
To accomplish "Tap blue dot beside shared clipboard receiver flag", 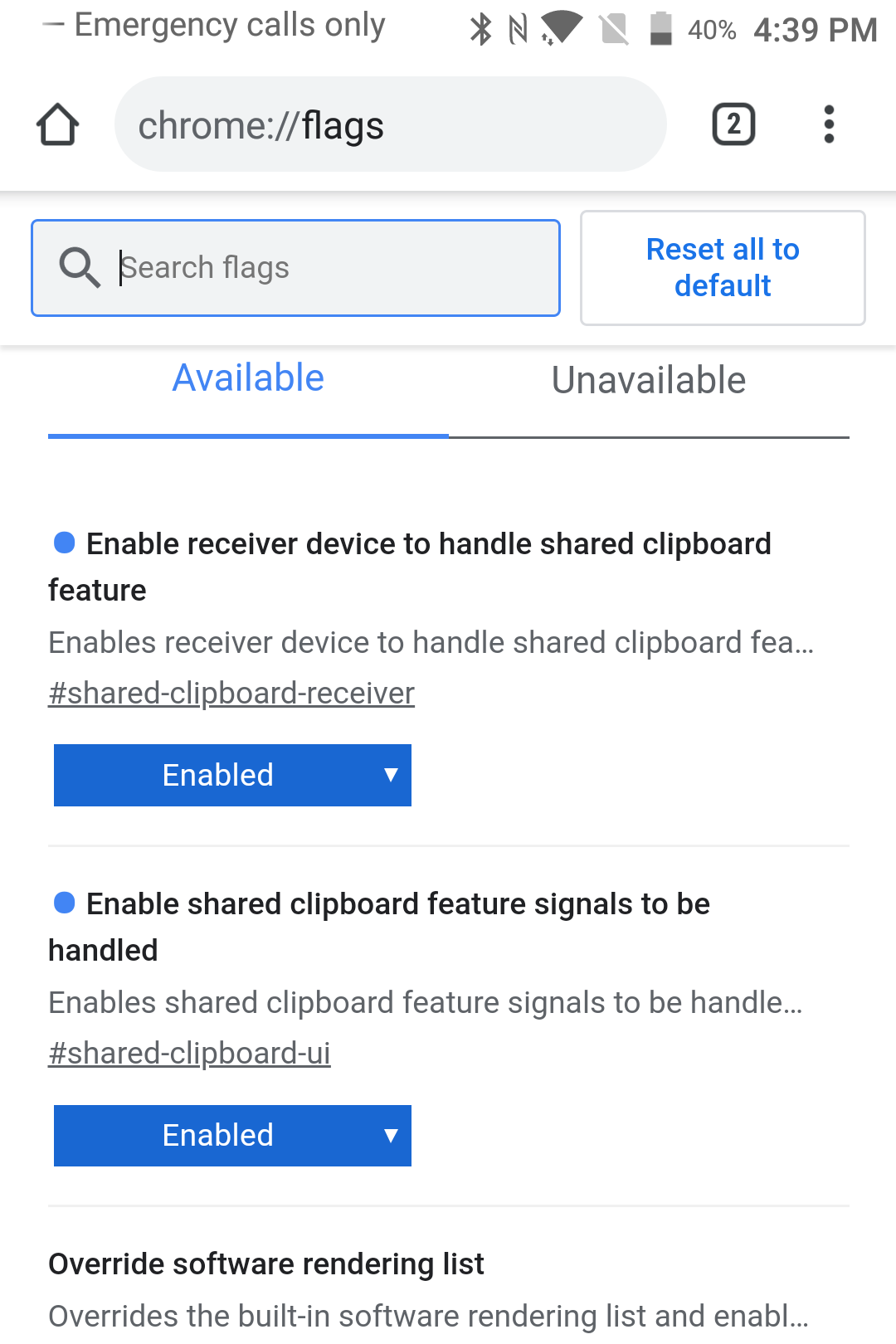I will click(65, 543).
